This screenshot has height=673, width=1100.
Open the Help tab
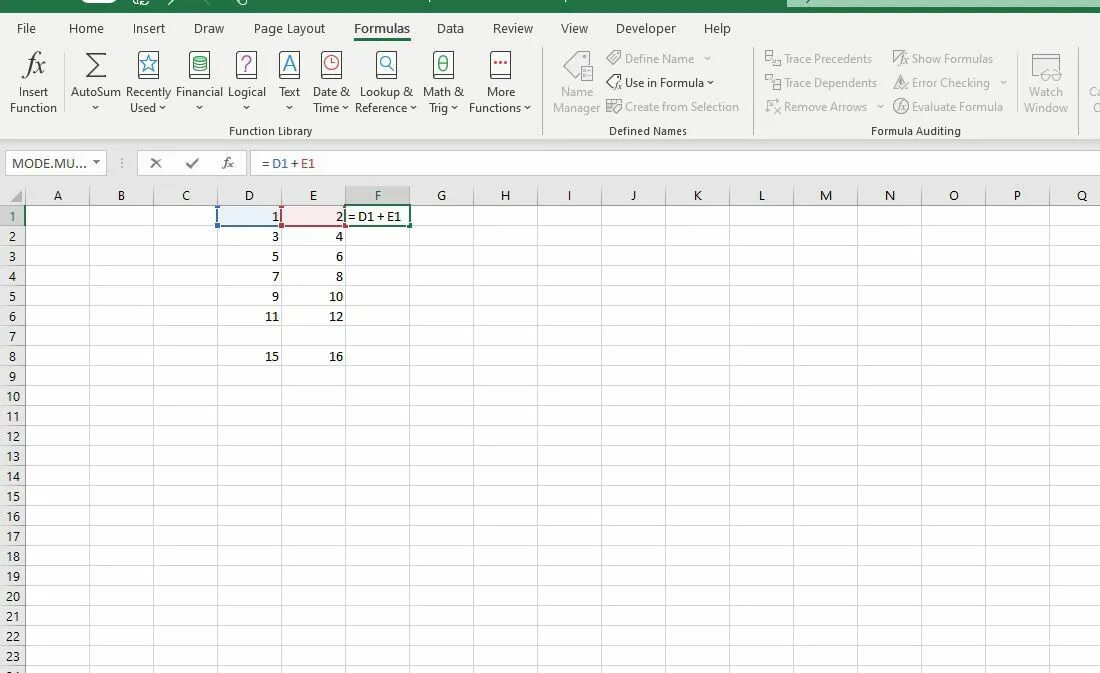(x=717, y=29)
